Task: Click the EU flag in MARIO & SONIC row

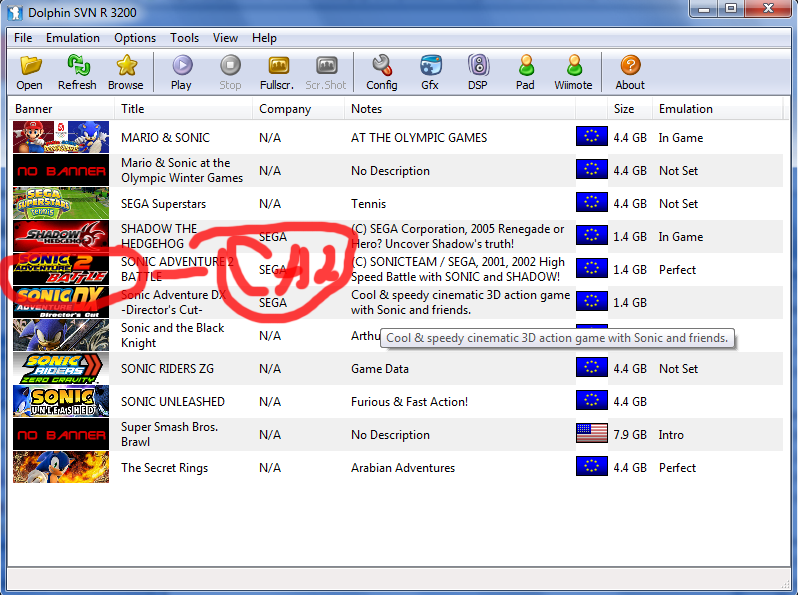Action: pos(592,136)
